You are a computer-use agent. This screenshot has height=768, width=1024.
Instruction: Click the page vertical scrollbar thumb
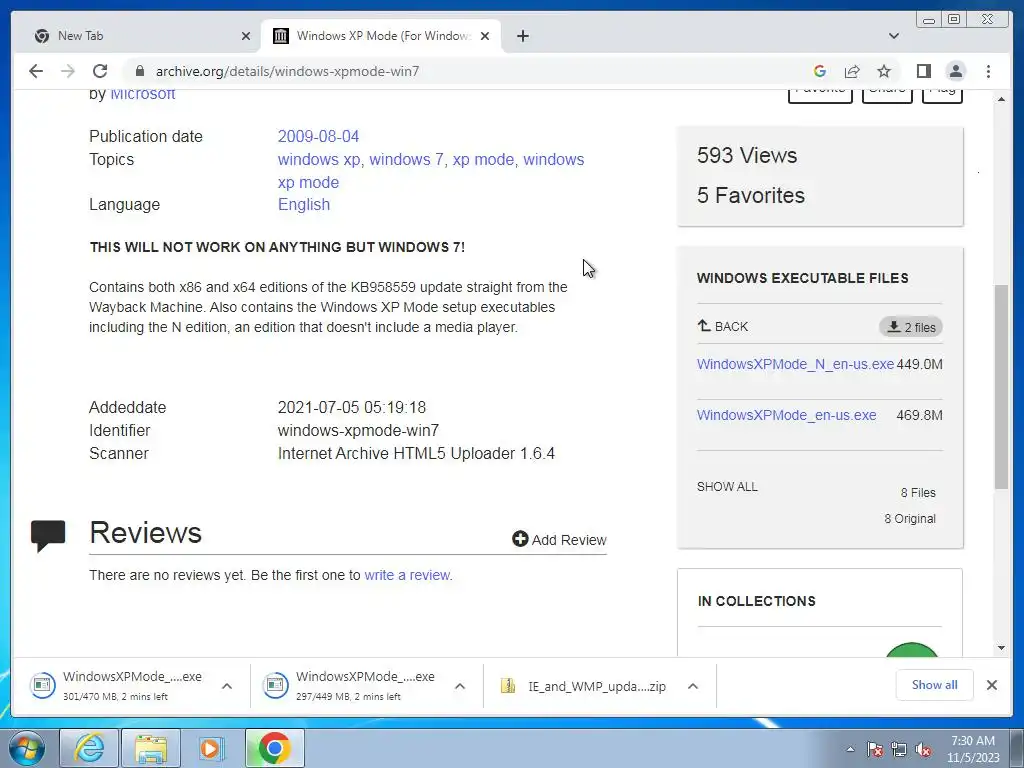click(x=1001, y=387)
